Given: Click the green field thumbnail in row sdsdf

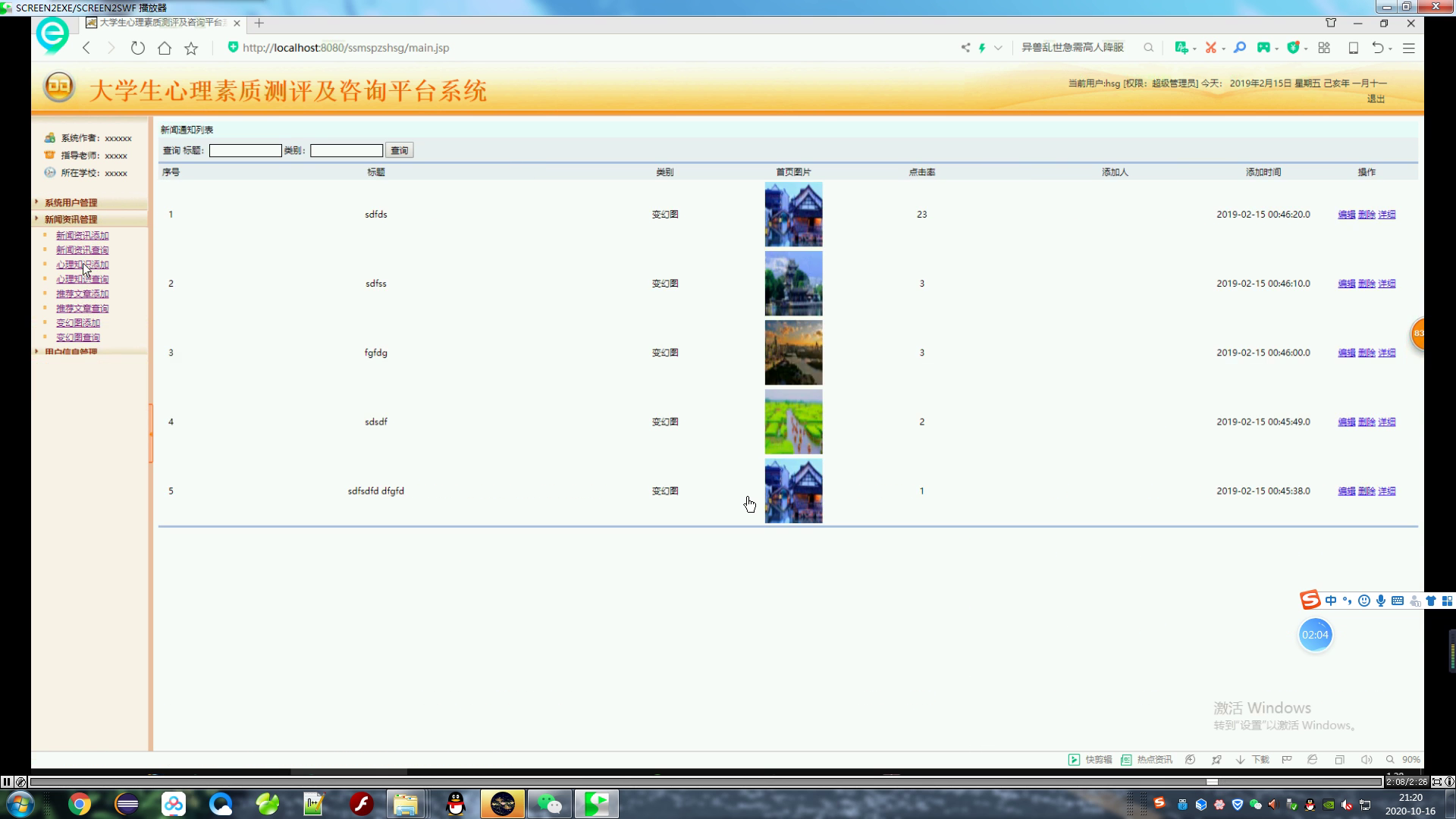Looking at the screenshot, I should coord(793,422).
